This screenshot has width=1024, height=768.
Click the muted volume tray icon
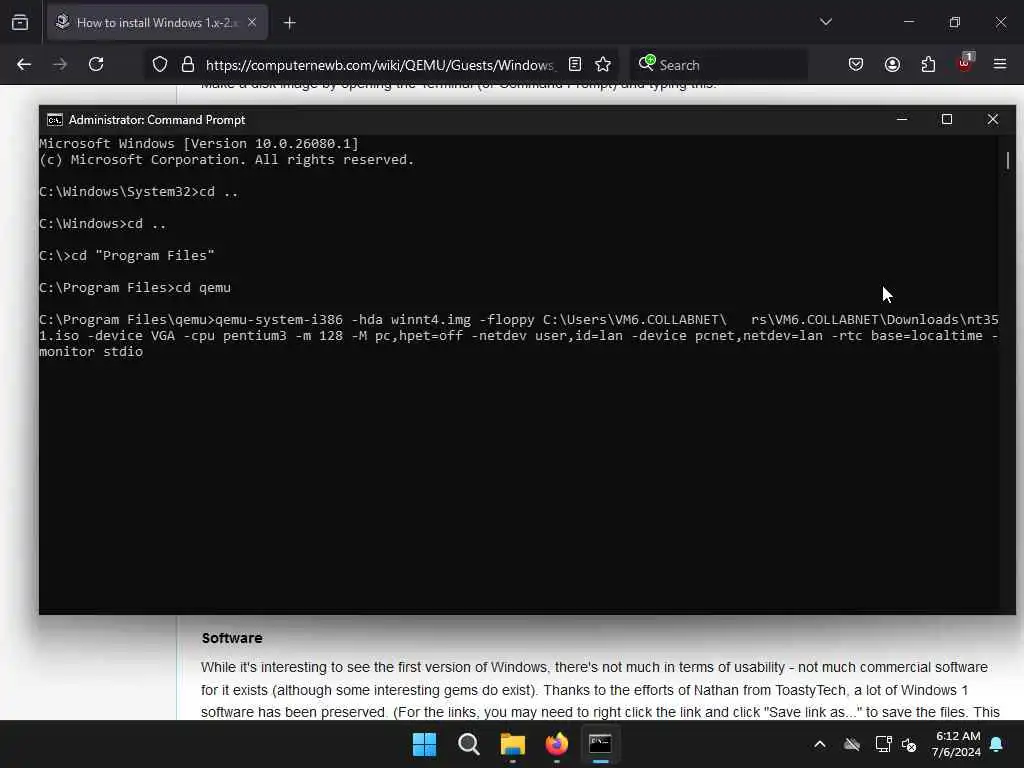(x=909, y=744)
